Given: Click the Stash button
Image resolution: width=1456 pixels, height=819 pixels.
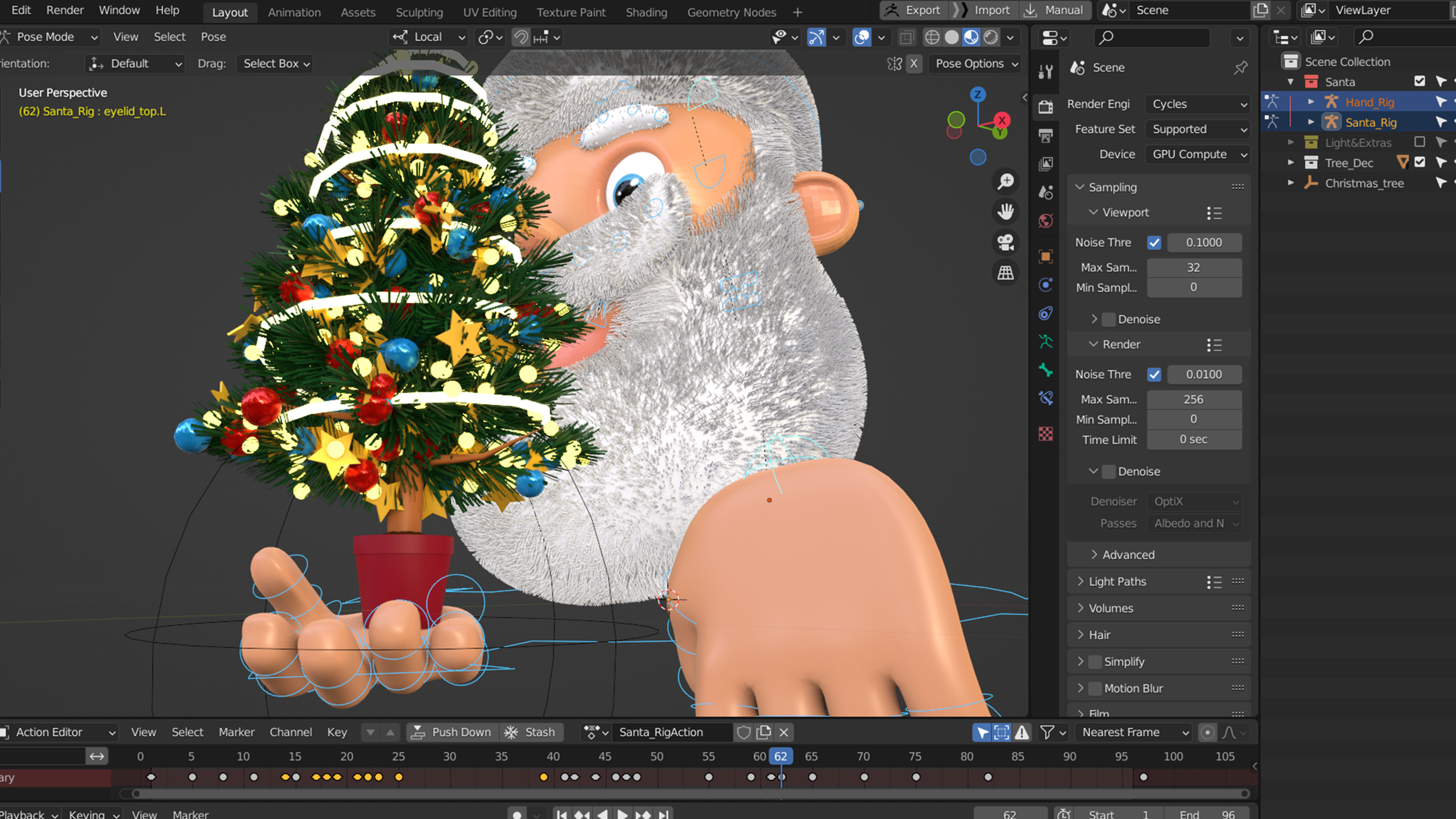Looking at the screenshot, I should coord(531,733).
